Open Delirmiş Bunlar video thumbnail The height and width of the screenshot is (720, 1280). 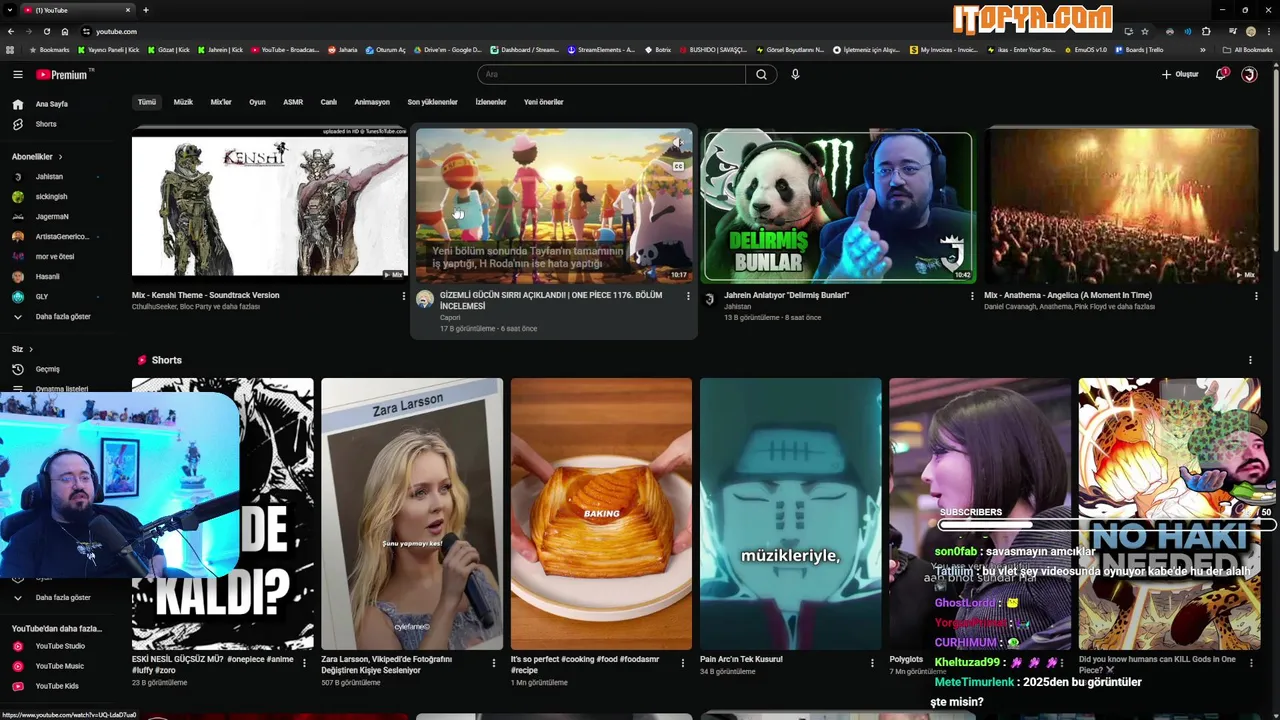[x=838, y=205]
